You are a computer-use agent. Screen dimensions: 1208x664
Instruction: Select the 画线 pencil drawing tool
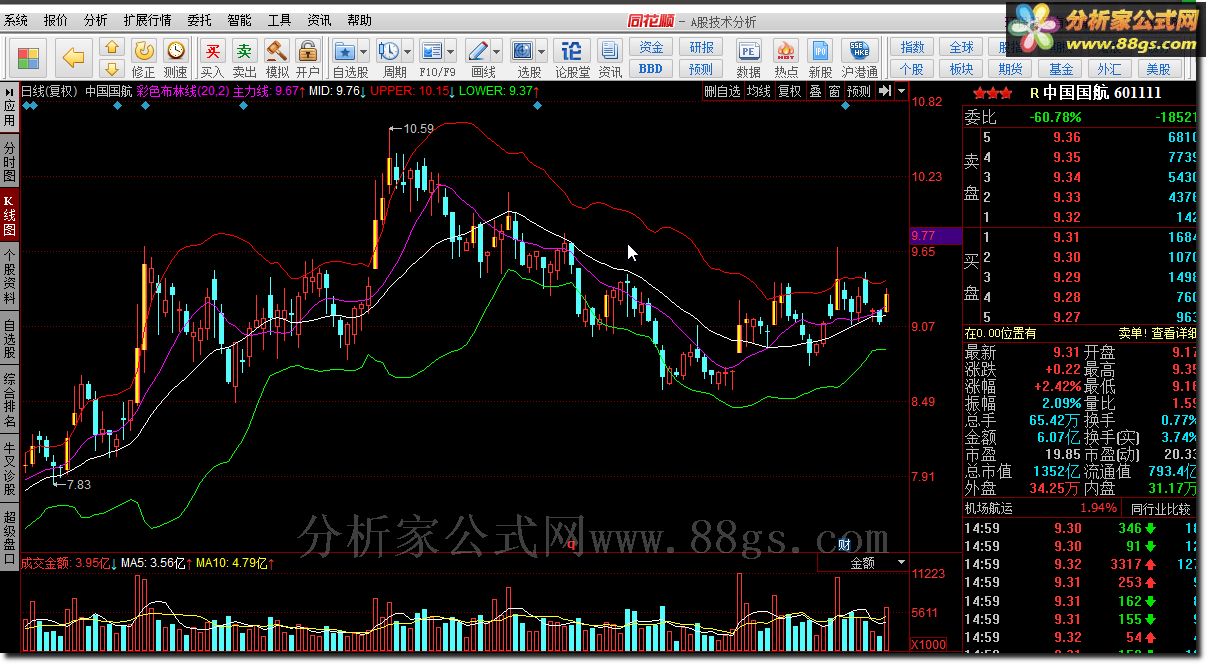pyautogui.click(x=478, y=50)
